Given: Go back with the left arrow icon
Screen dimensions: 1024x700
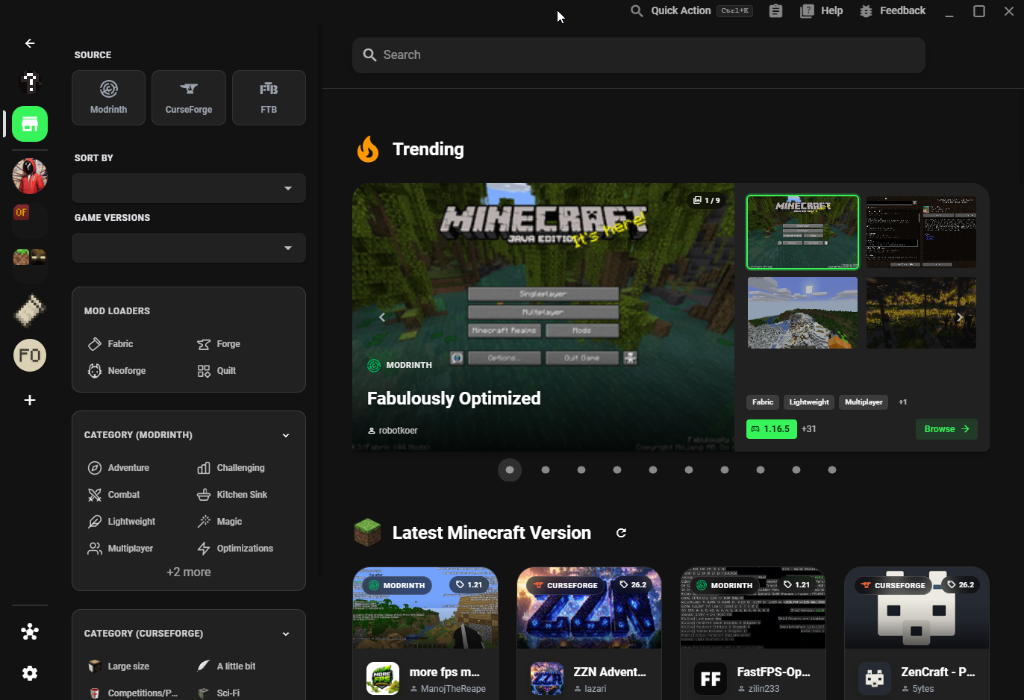Looking at the screenshot, I should click(29, 43).
